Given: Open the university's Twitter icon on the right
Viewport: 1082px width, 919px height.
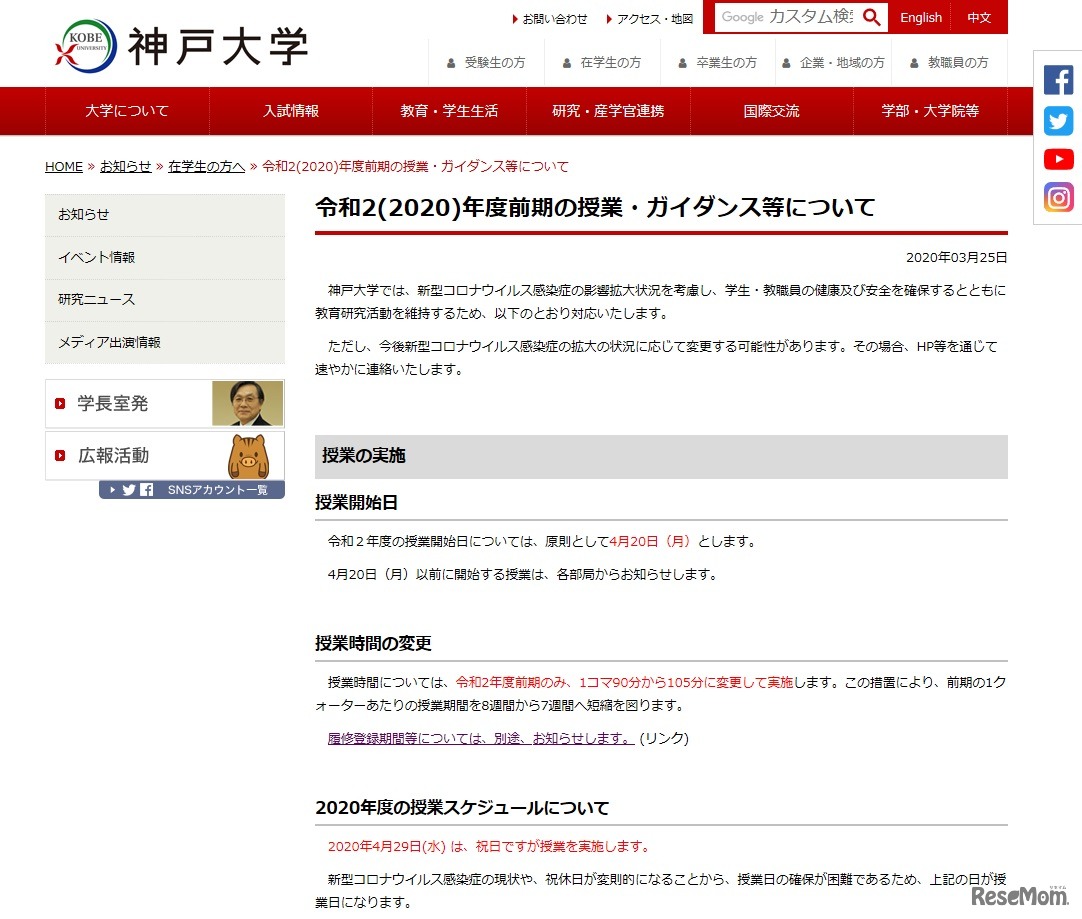Looking at the screenshot, I should tap(1057, 120).
